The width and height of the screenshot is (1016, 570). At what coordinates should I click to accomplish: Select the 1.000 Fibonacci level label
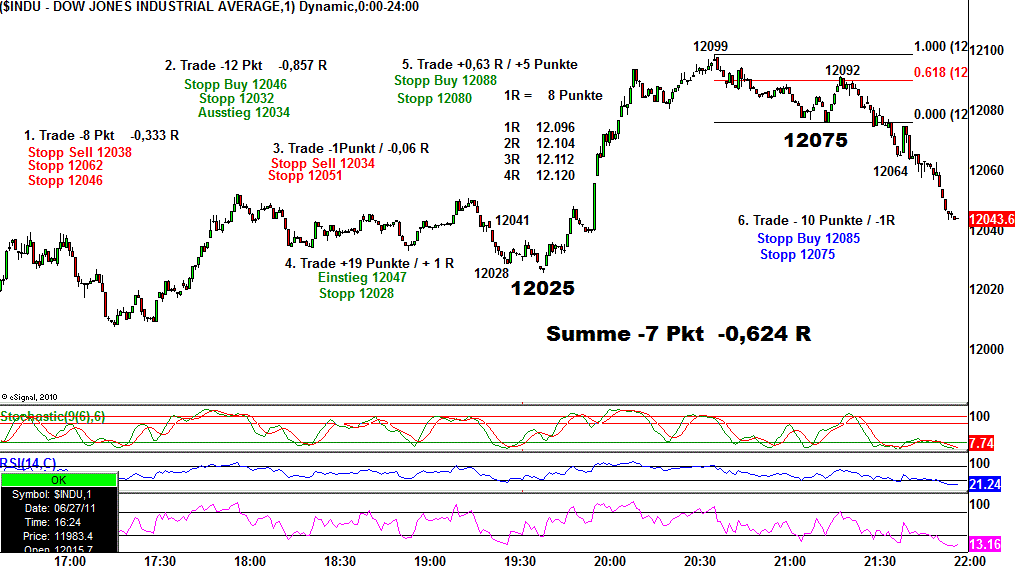point(940,47)
